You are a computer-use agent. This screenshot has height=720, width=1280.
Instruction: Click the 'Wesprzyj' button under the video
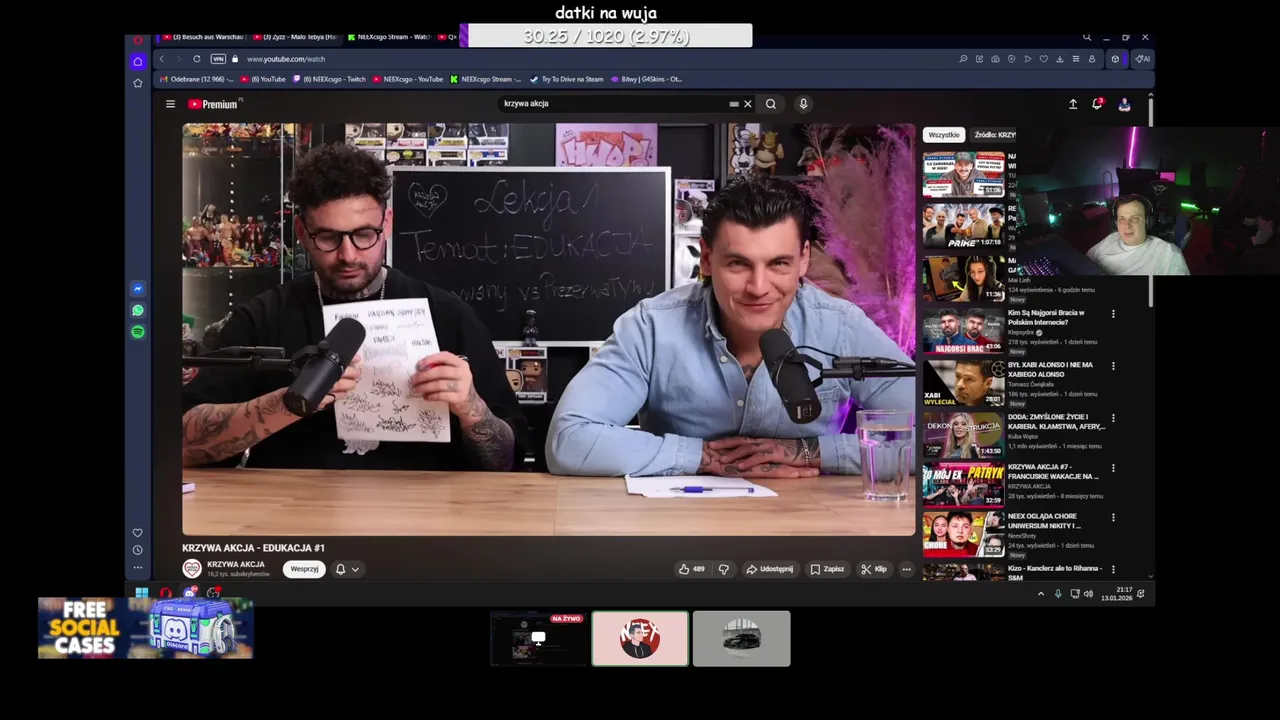click(304, 569)
